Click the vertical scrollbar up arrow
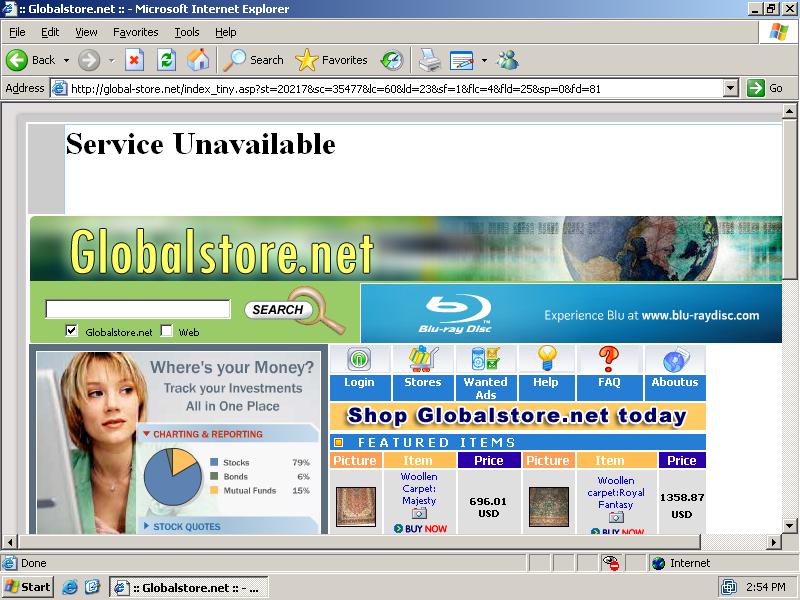This screenshot has width=800, height=600. pyautogui.click(x=789, y=111)
